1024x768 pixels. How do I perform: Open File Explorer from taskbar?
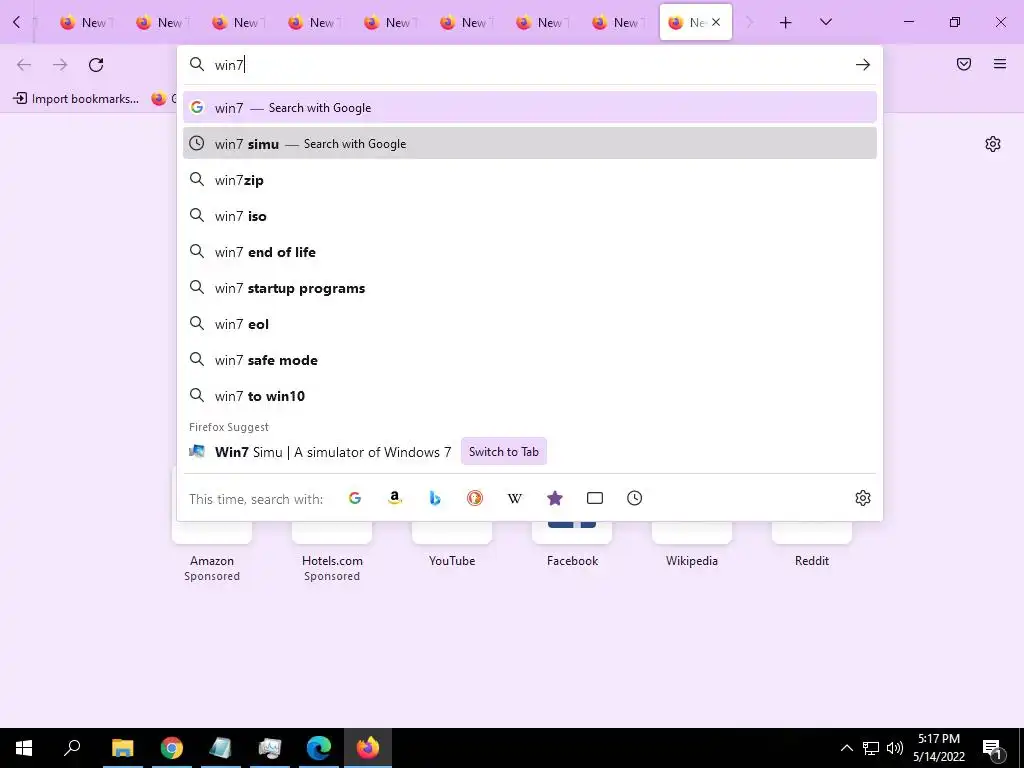pos(122,748)
